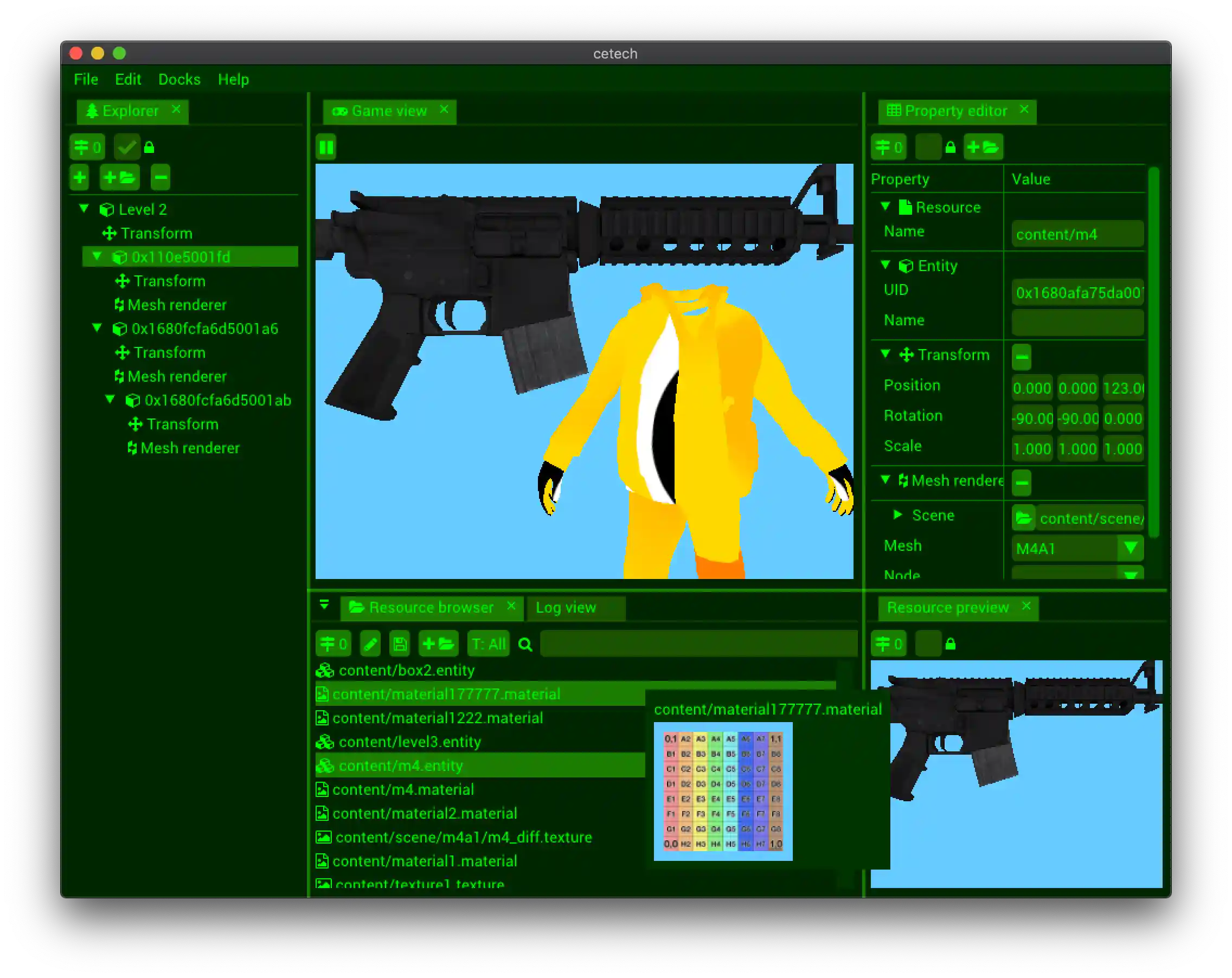1232x978 pixels.
Task: Click the save icon in the Resource browser toolbar
Action: [x=400, y=644]
